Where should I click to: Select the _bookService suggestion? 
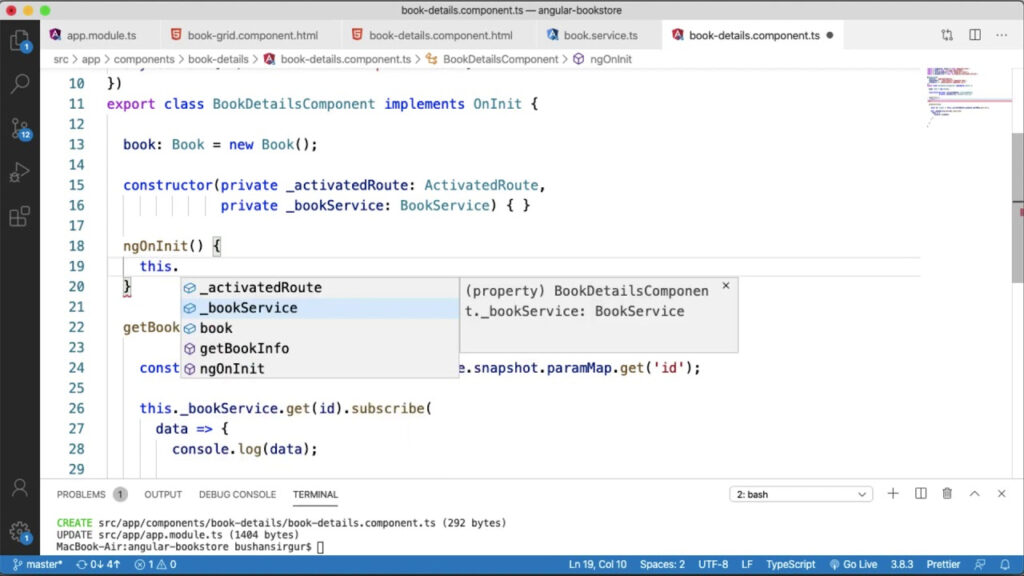[320, 308]
